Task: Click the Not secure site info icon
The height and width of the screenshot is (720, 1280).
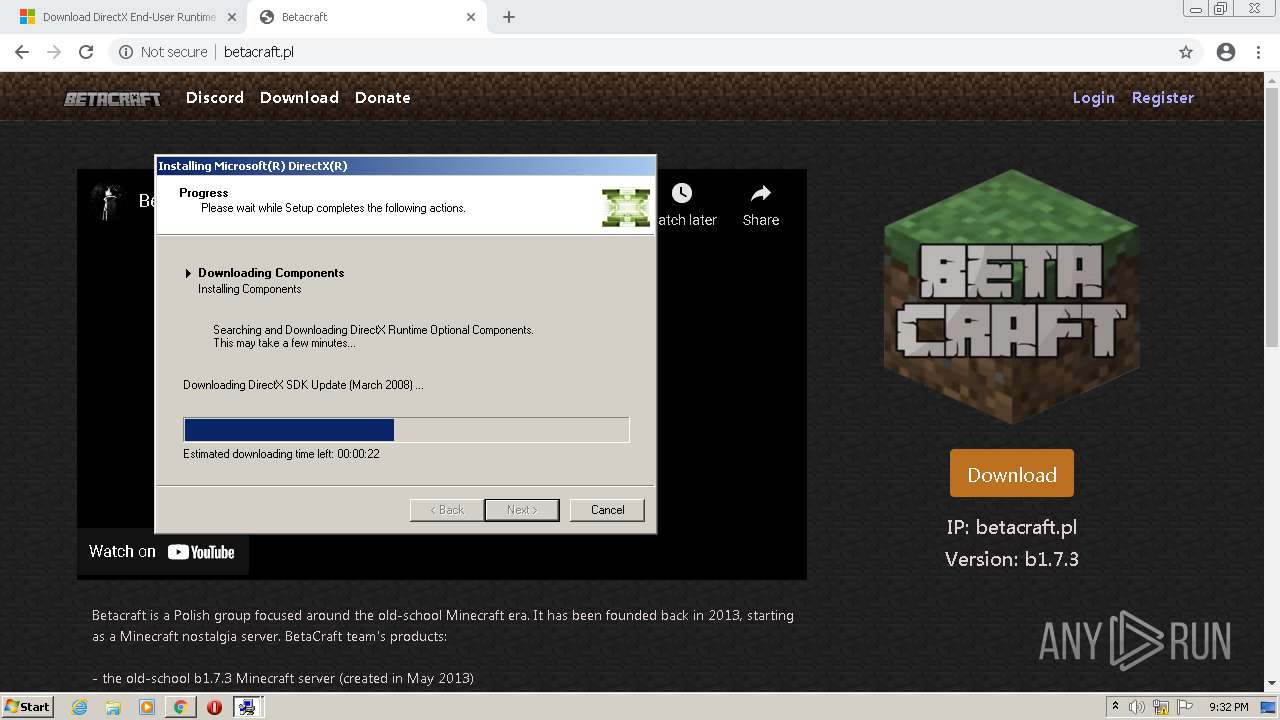Action: [x=126, y=52]
